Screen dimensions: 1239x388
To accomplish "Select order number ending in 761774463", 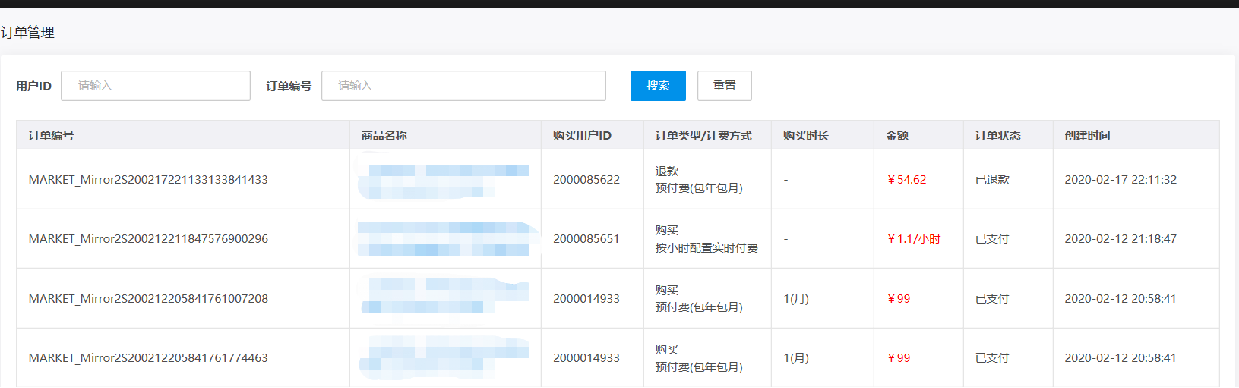I will [148, 357].
